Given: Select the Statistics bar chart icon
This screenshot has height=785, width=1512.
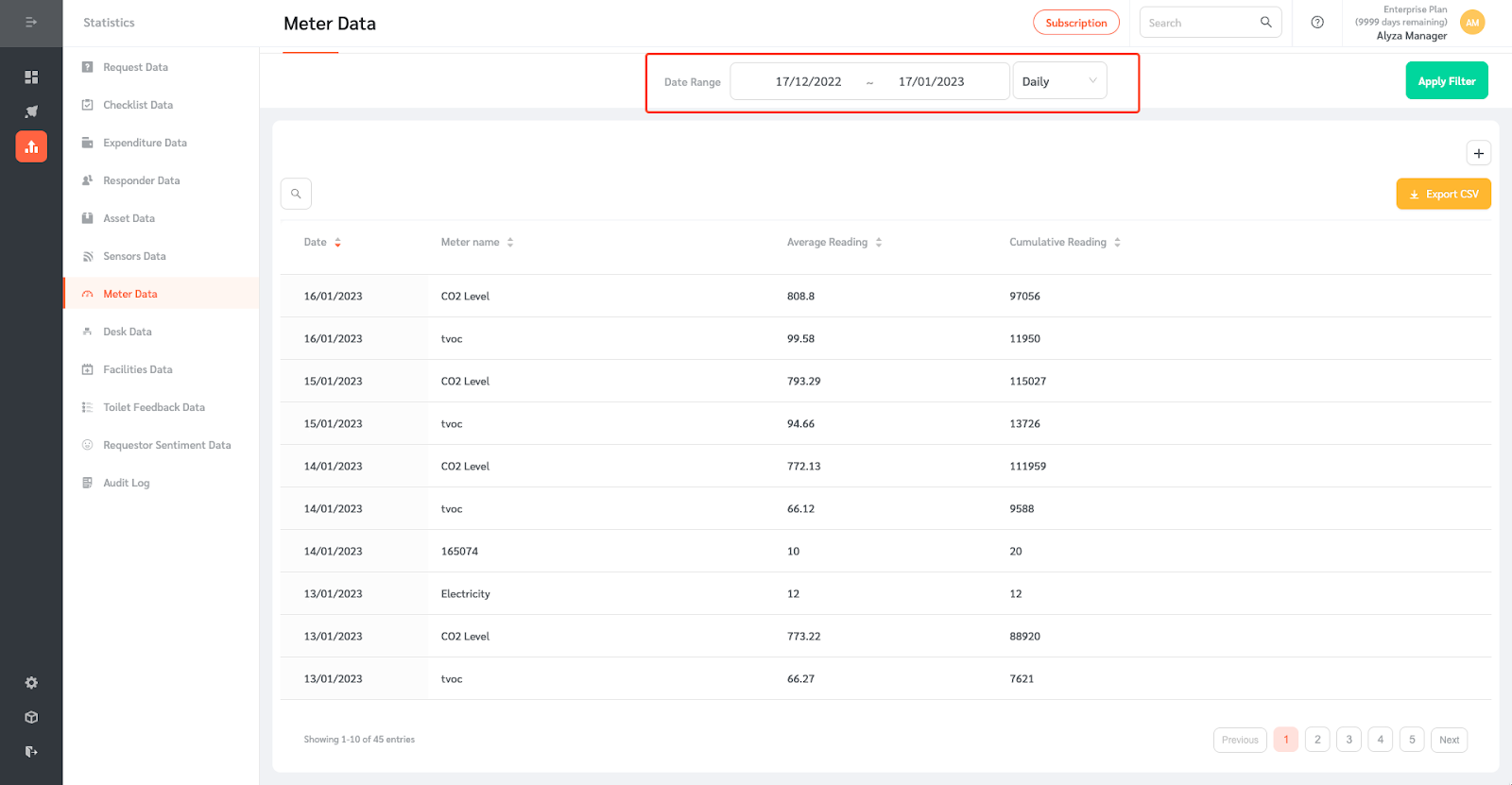Looking at the screenshot, I should (31, 146).
